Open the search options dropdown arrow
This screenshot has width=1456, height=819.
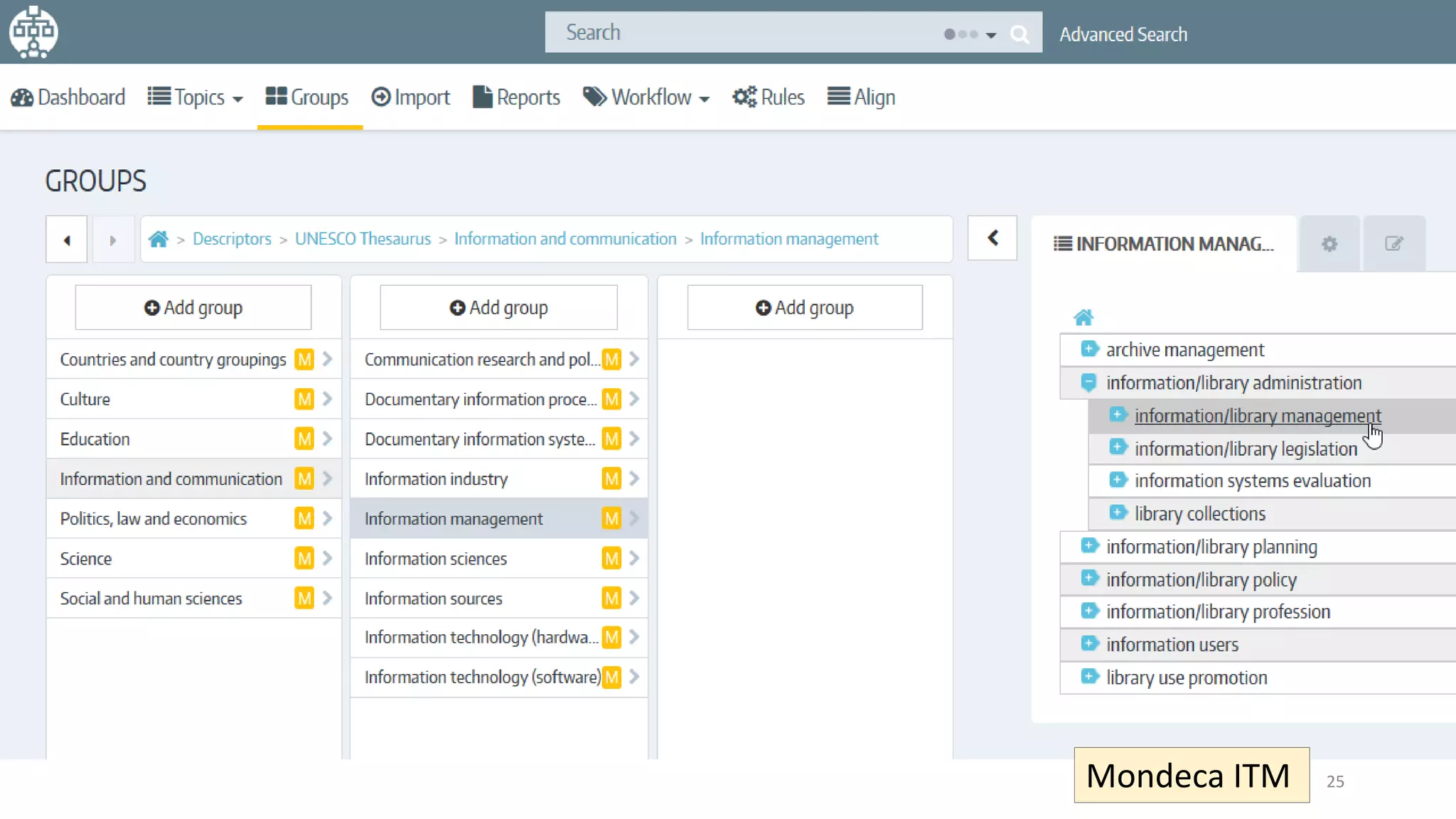coord(990,34)
